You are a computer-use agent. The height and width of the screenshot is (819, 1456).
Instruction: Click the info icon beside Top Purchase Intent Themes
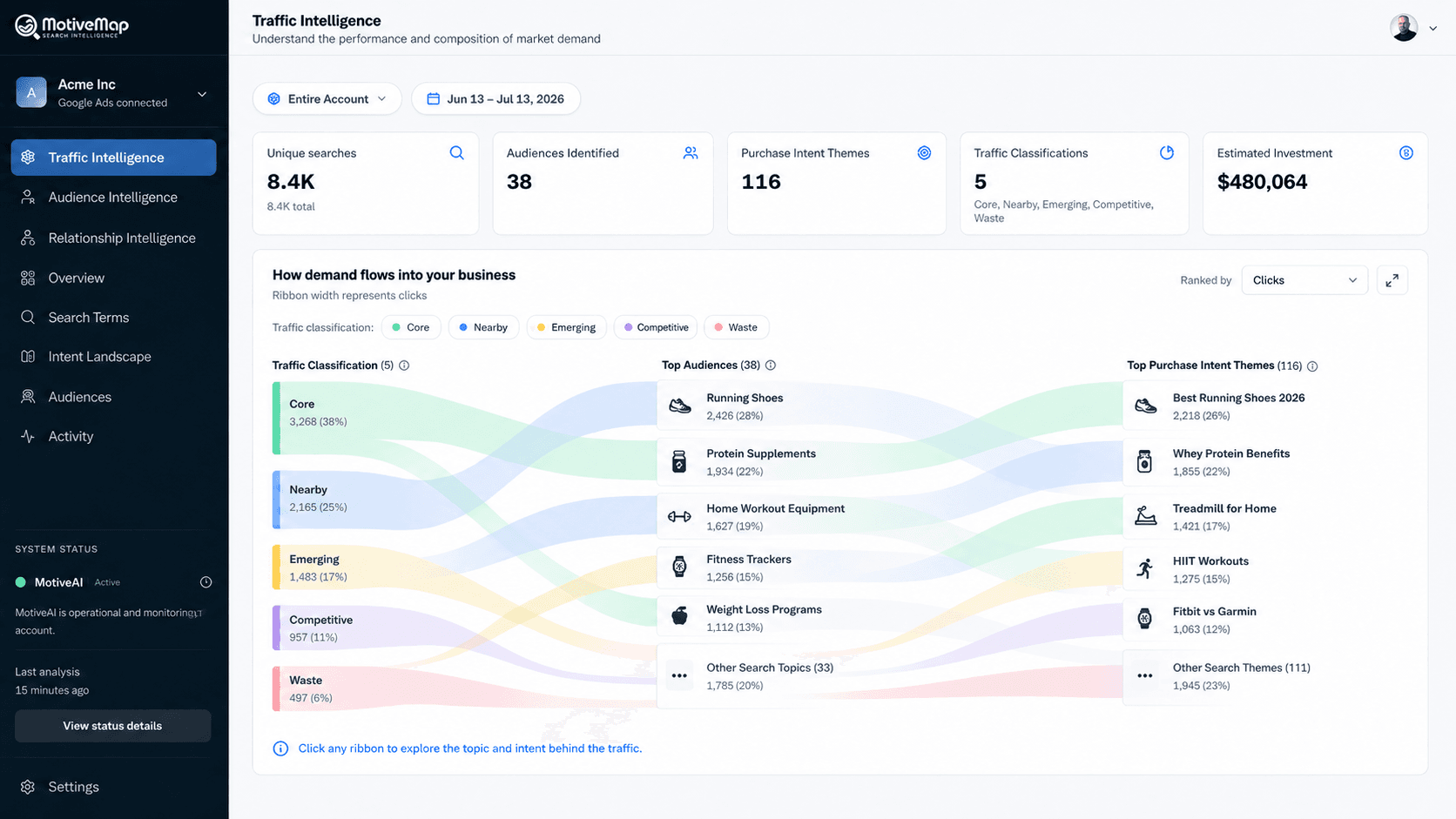[x=1312, y=366]
